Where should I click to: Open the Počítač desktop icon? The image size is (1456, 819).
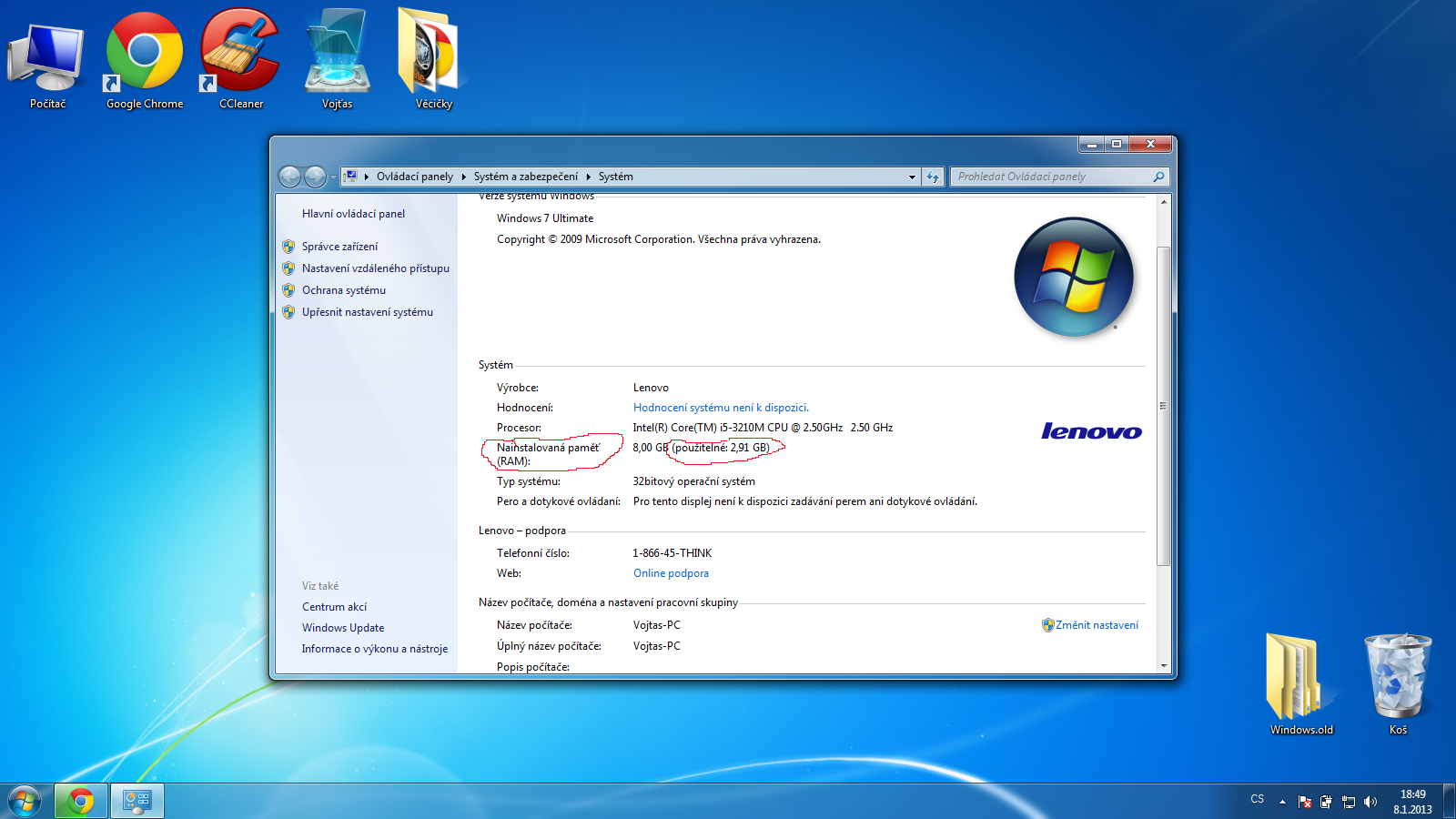[47, 60]
